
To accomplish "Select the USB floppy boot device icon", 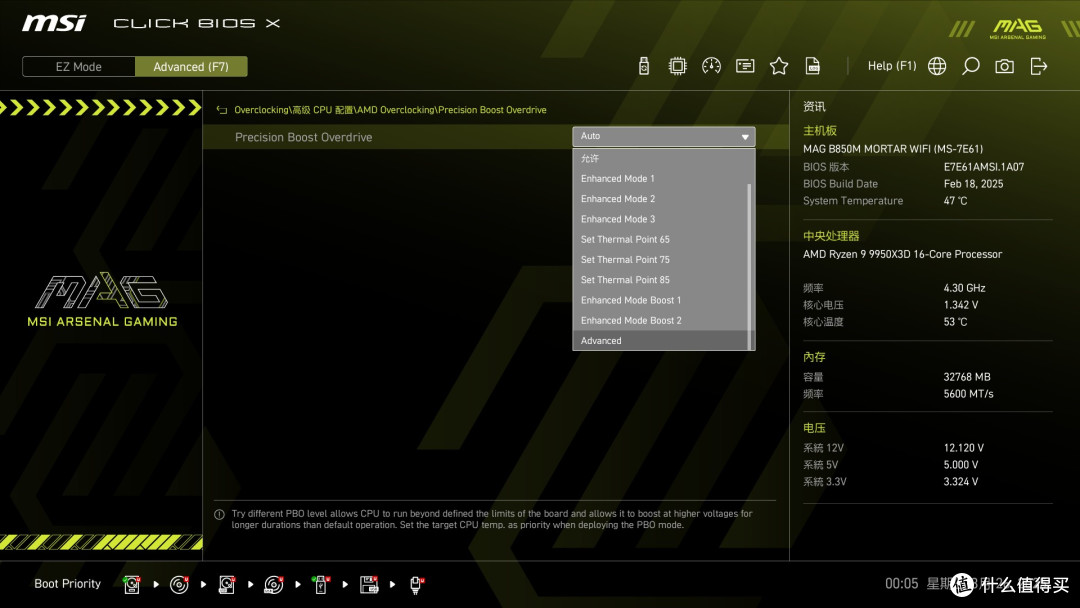I will tap(369, 585).
